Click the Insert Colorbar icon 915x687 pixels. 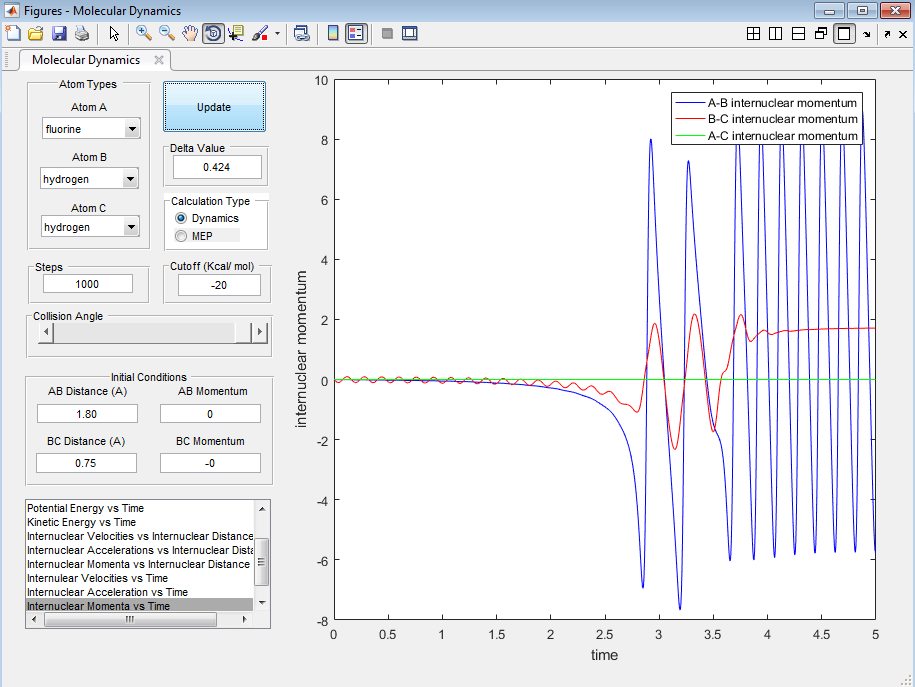[333, 33]
